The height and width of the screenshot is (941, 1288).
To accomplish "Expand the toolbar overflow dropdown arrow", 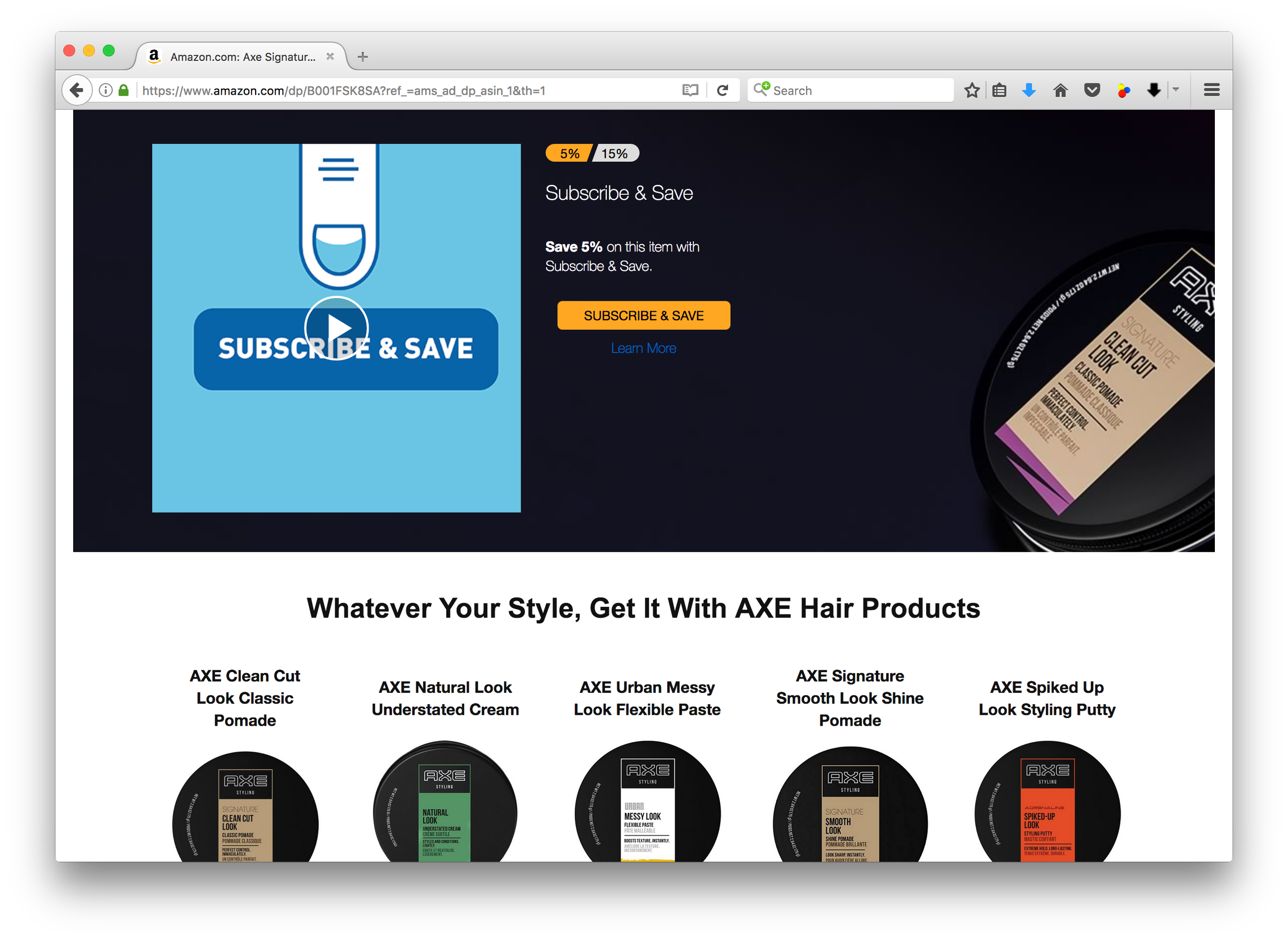I will pyautogui.click(x=1175, y=90).
